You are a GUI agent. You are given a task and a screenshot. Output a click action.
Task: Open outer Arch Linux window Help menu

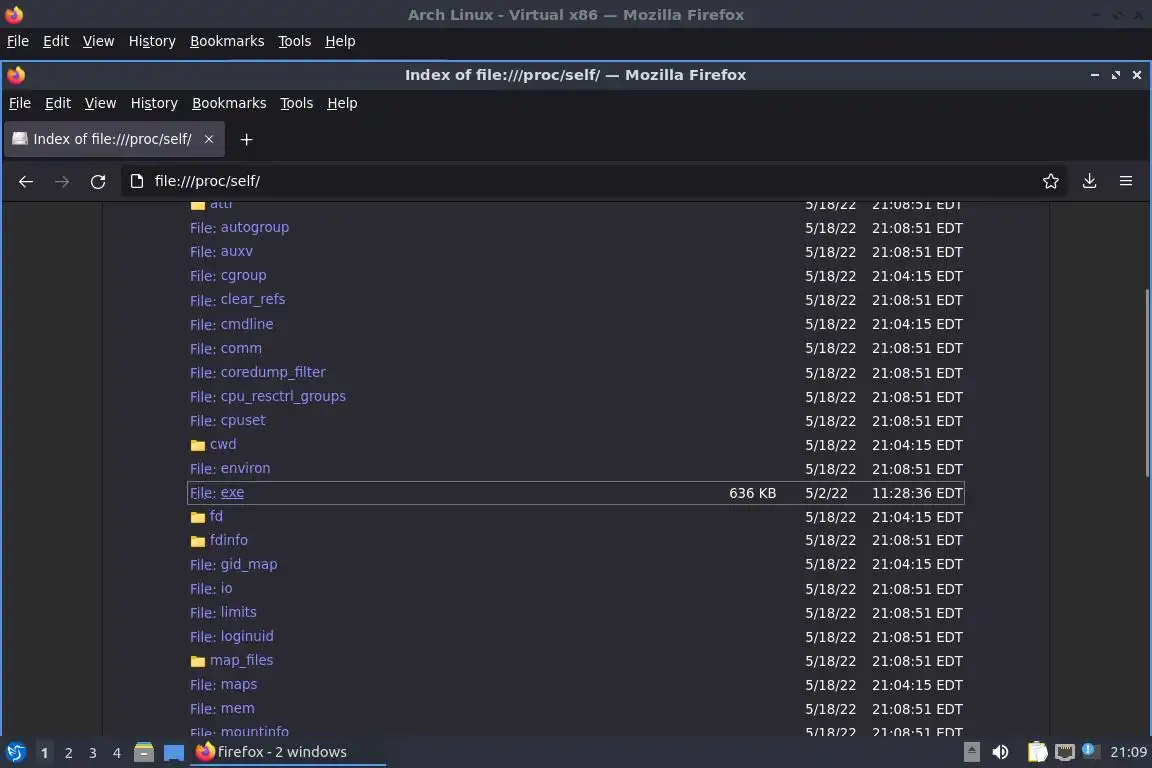click(340, 42)
